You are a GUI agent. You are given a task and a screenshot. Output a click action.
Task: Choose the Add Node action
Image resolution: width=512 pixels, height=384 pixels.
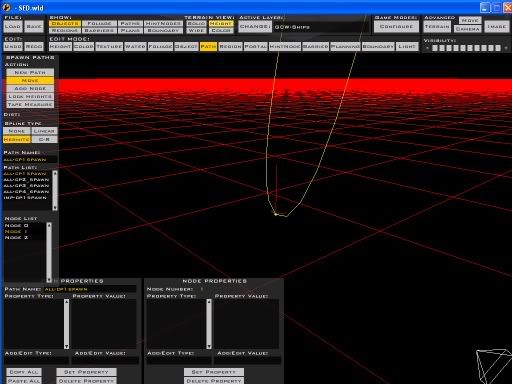30,88
